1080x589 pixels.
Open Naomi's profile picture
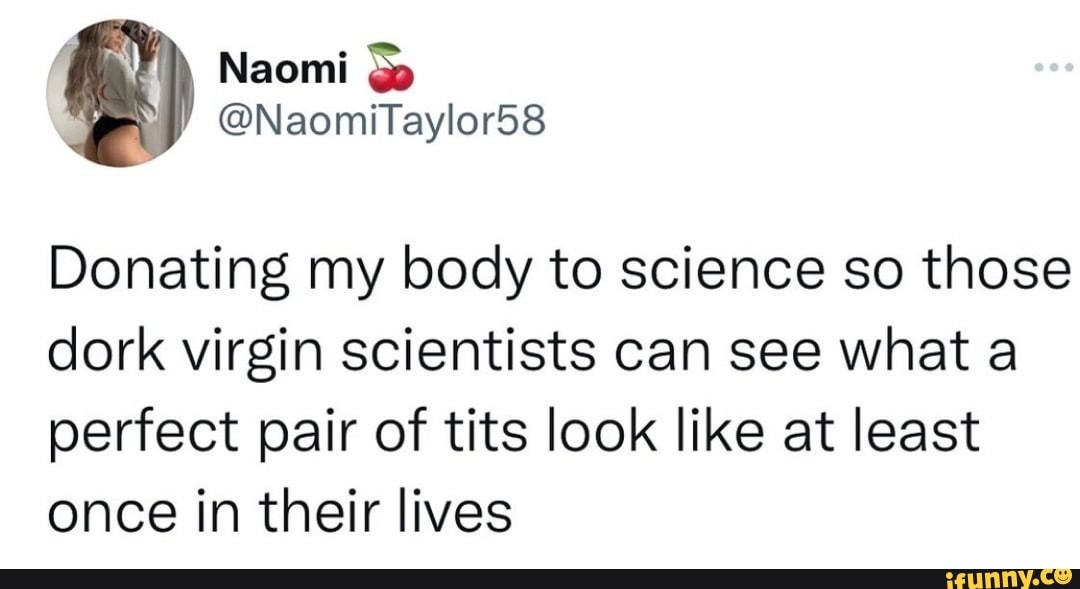[120, 90]
